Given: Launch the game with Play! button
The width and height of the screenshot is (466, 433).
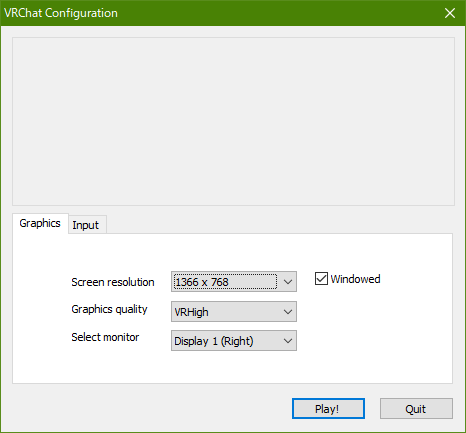Looking at the screenshot, I should click(x=328, y=409).
